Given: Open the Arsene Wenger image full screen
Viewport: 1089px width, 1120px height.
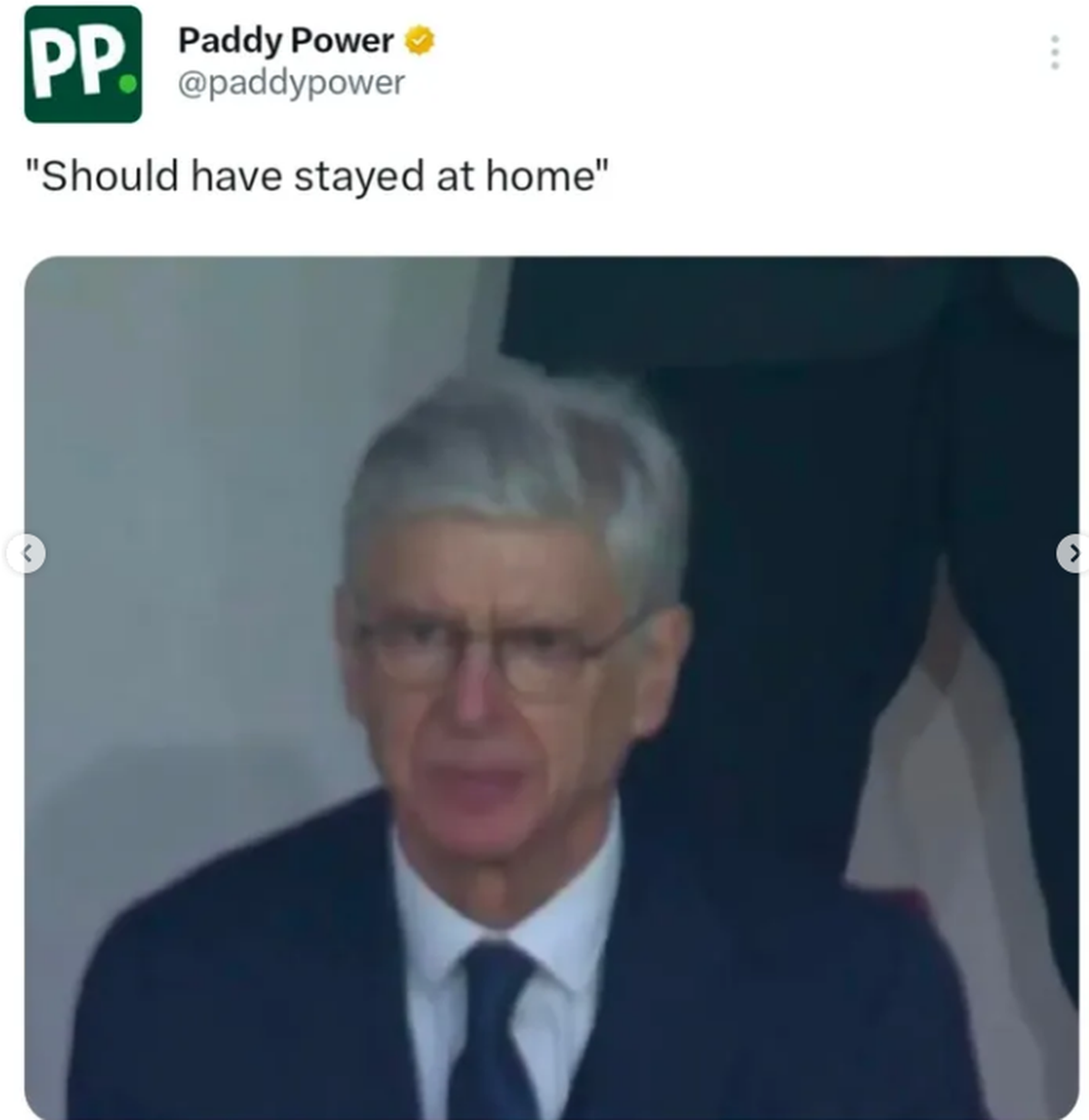Looking at the screenshot, I should coord(544,690).
